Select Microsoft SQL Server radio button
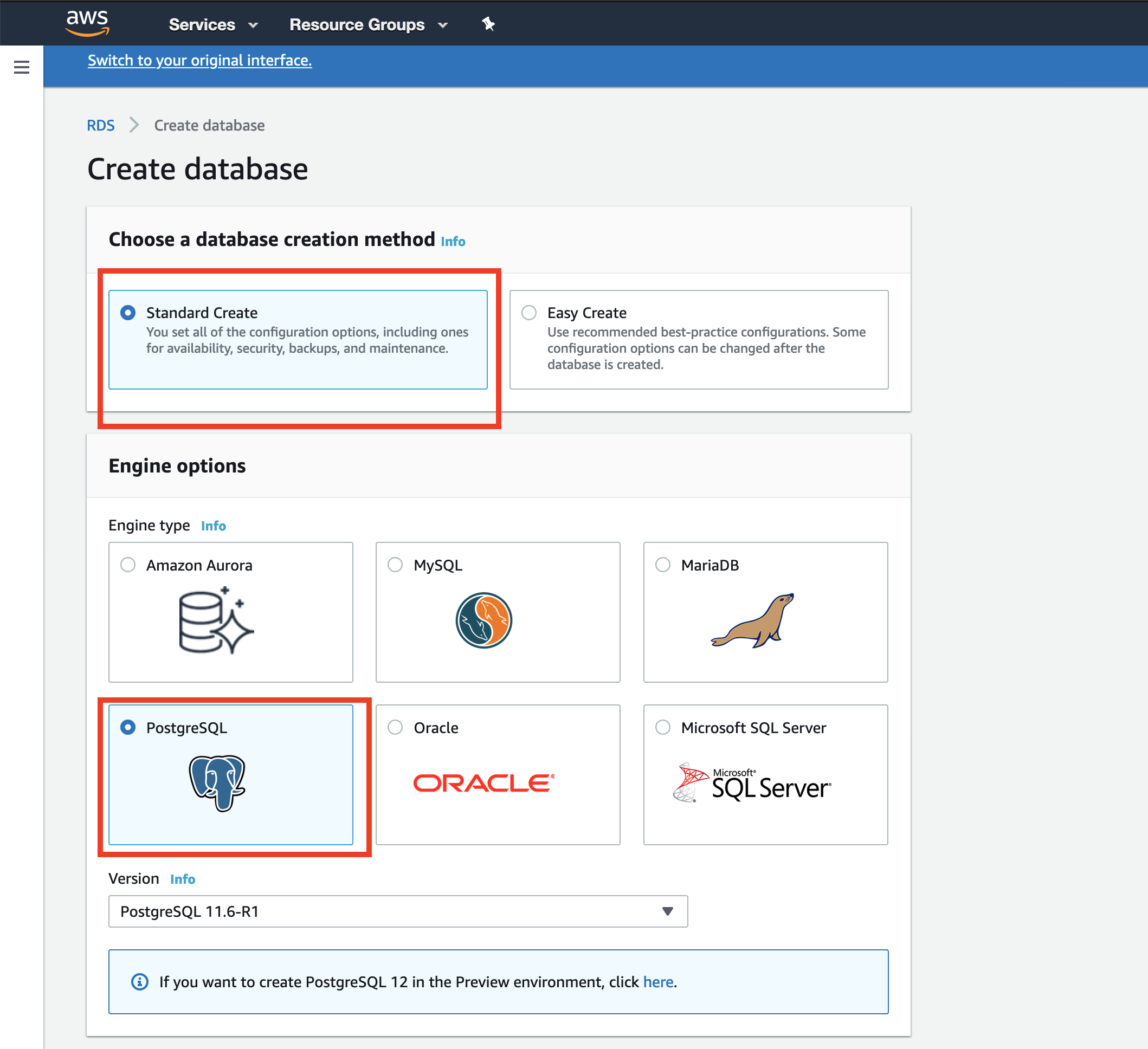 click(x=663, y=727)
